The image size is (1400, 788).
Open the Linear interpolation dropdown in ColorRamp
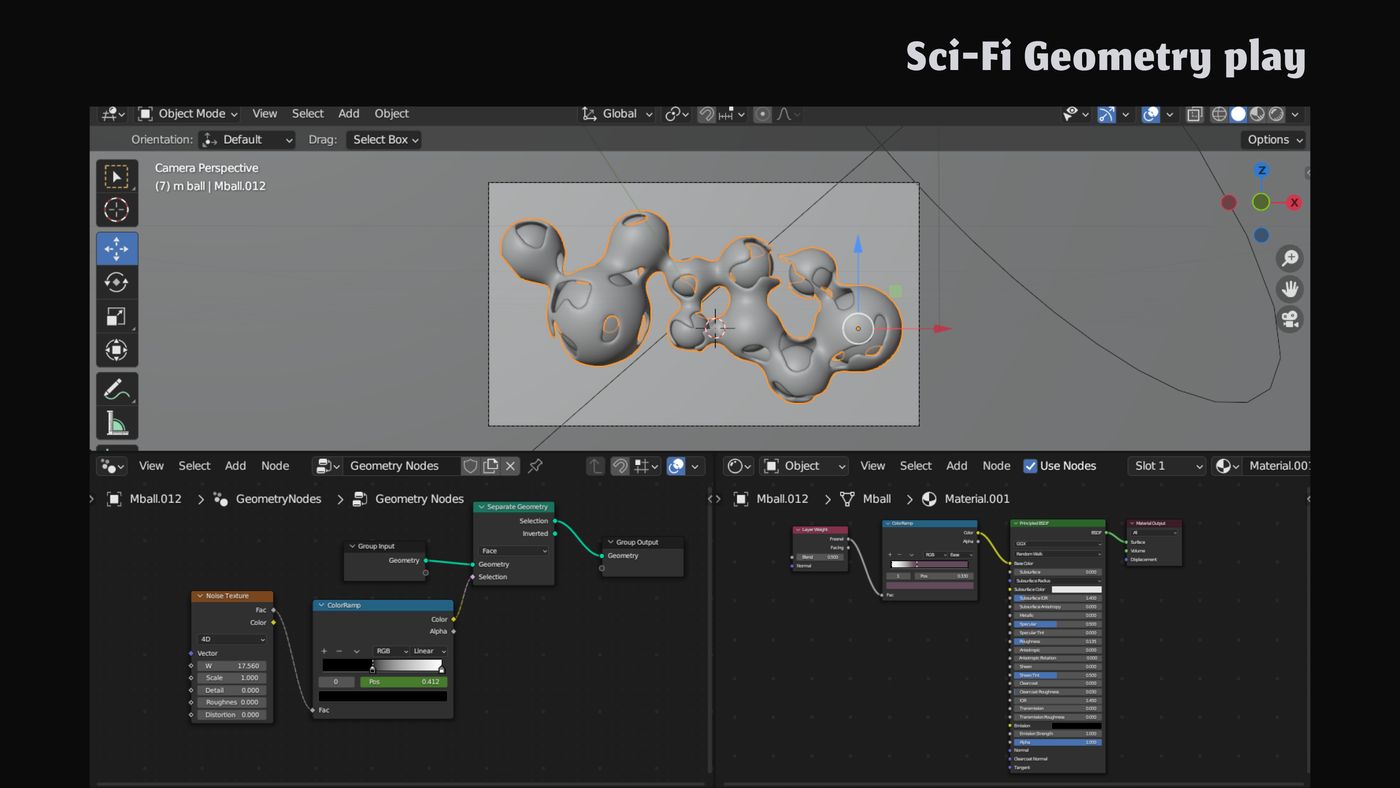430,651
